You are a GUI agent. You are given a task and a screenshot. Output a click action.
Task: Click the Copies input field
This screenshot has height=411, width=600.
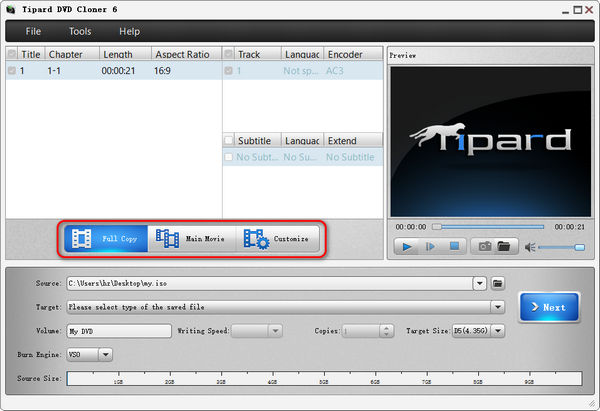(361, 331)
